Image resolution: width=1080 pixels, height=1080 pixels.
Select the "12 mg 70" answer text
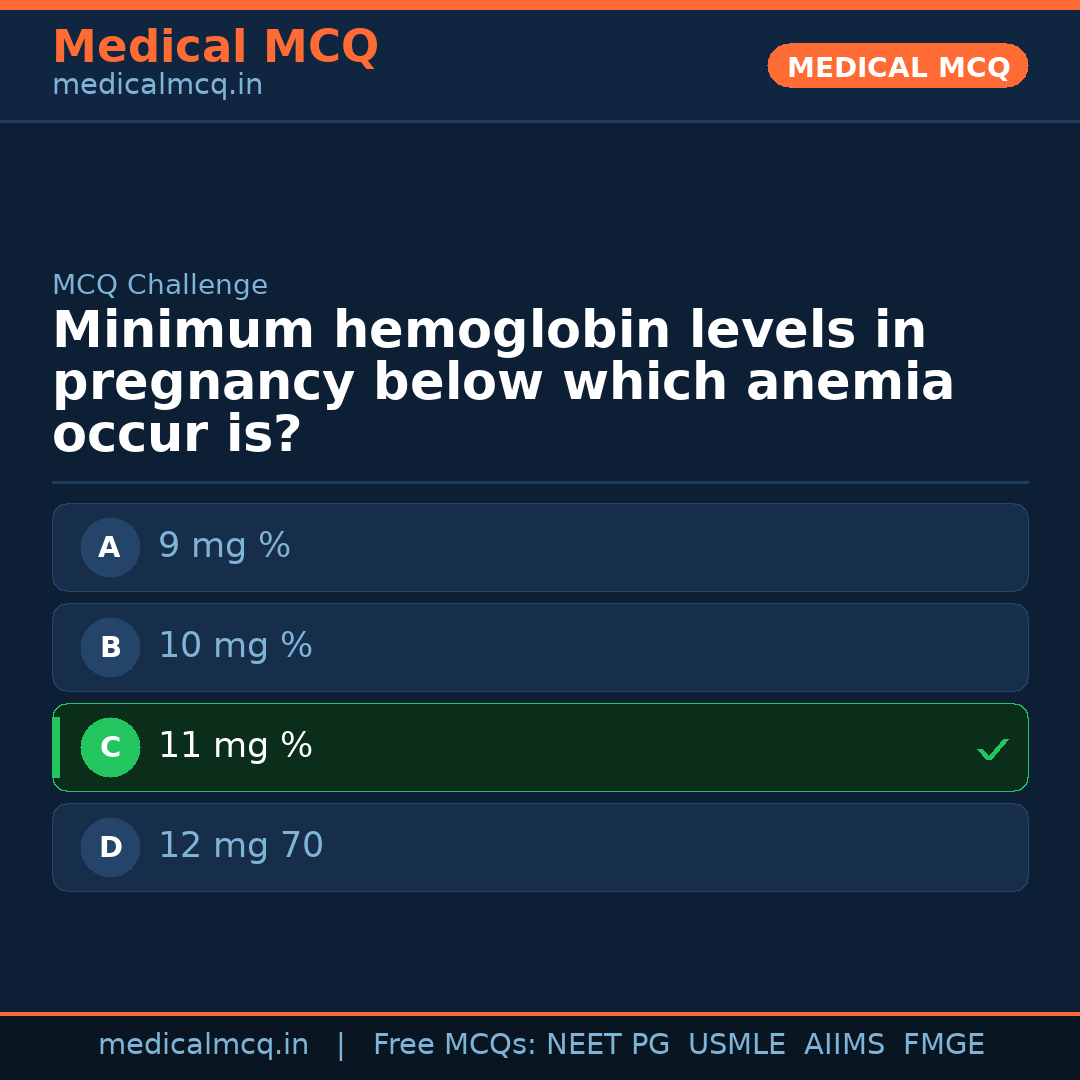click(x=240, y=846)
